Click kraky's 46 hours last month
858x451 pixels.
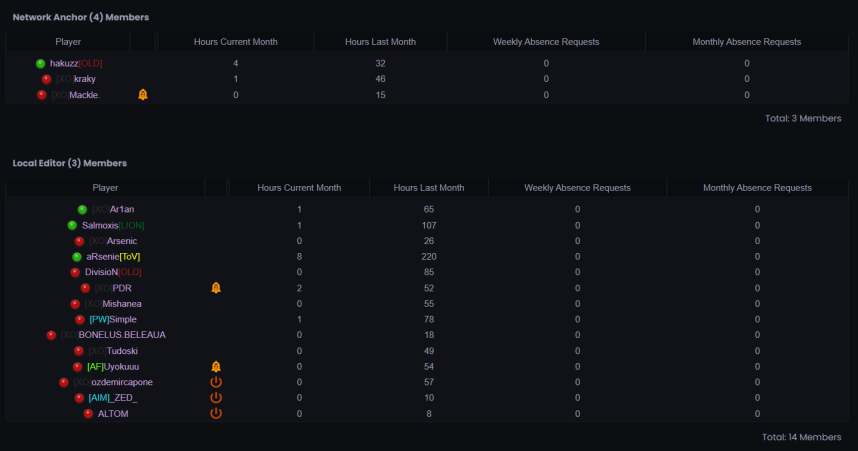tap(380, 79)
